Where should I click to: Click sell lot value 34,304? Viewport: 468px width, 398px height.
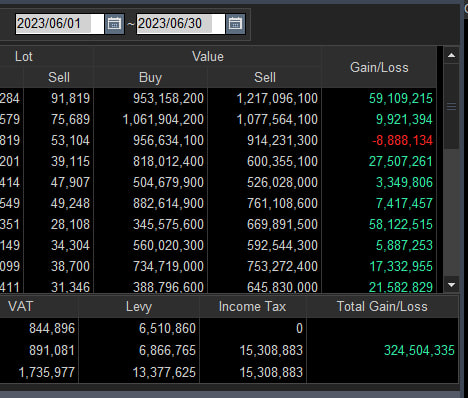point(70,245)
